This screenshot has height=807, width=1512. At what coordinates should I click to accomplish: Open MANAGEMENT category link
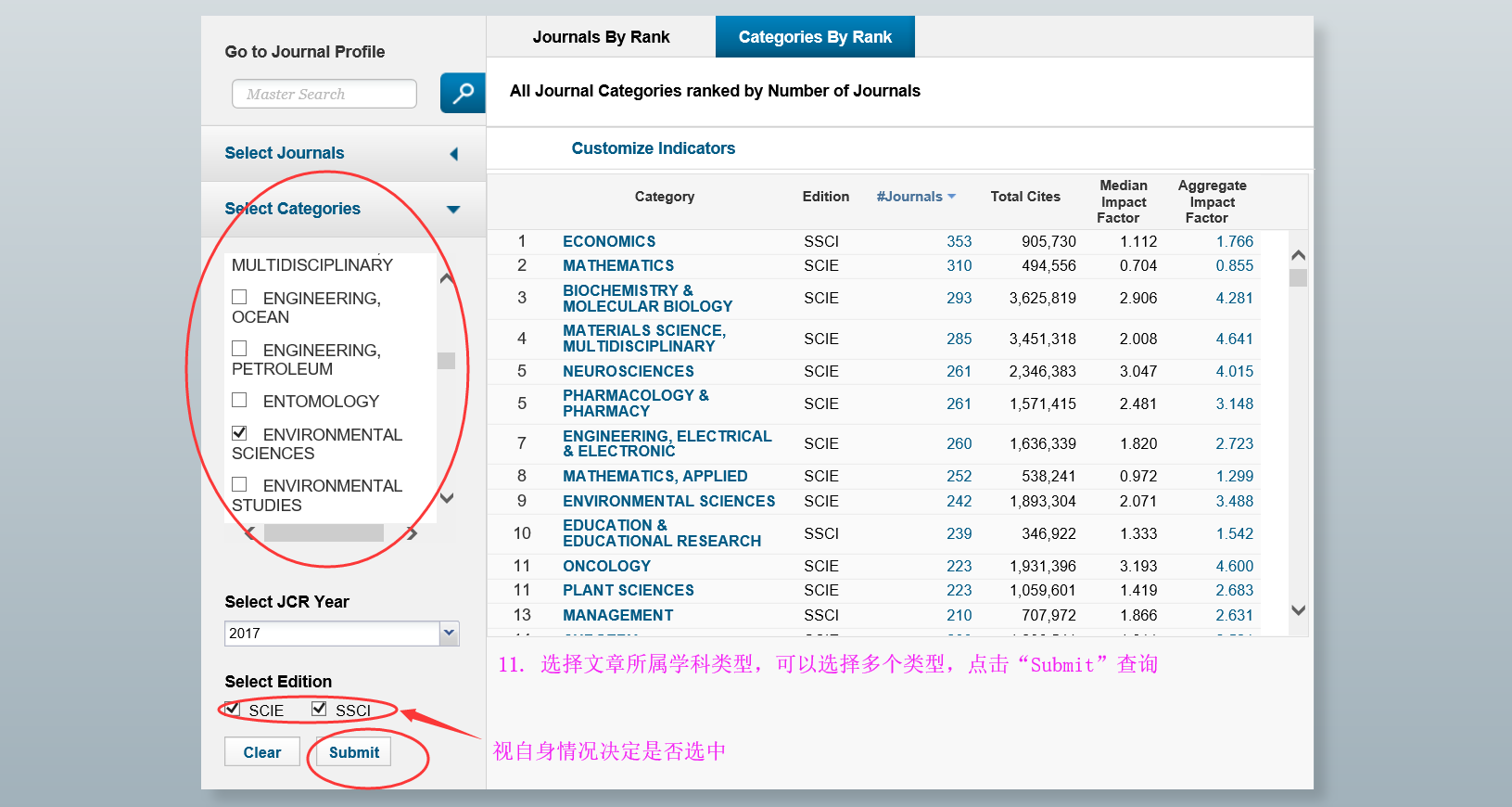(x=618, y=615)
